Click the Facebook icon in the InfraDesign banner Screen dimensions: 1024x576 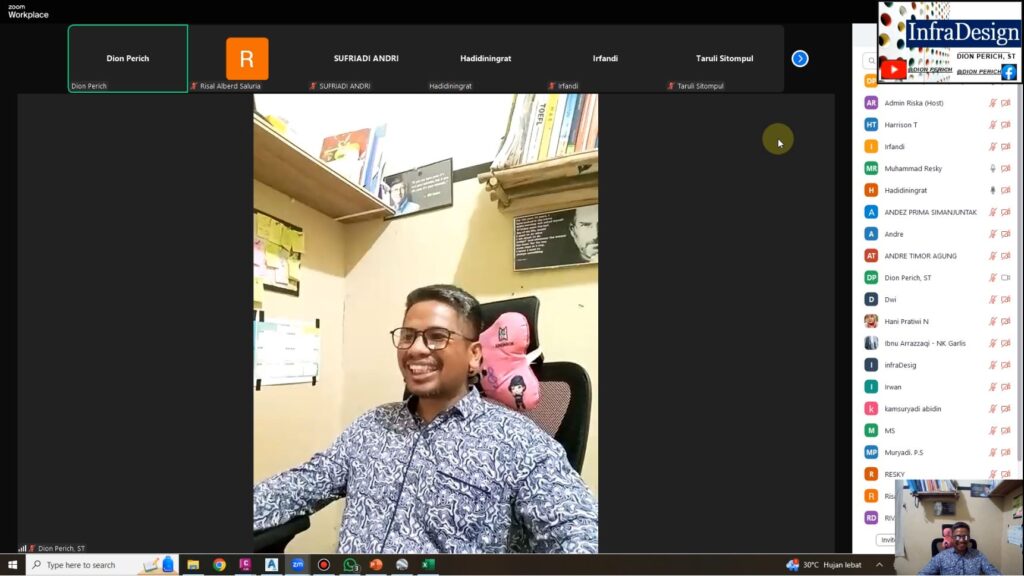point(1009,72)
